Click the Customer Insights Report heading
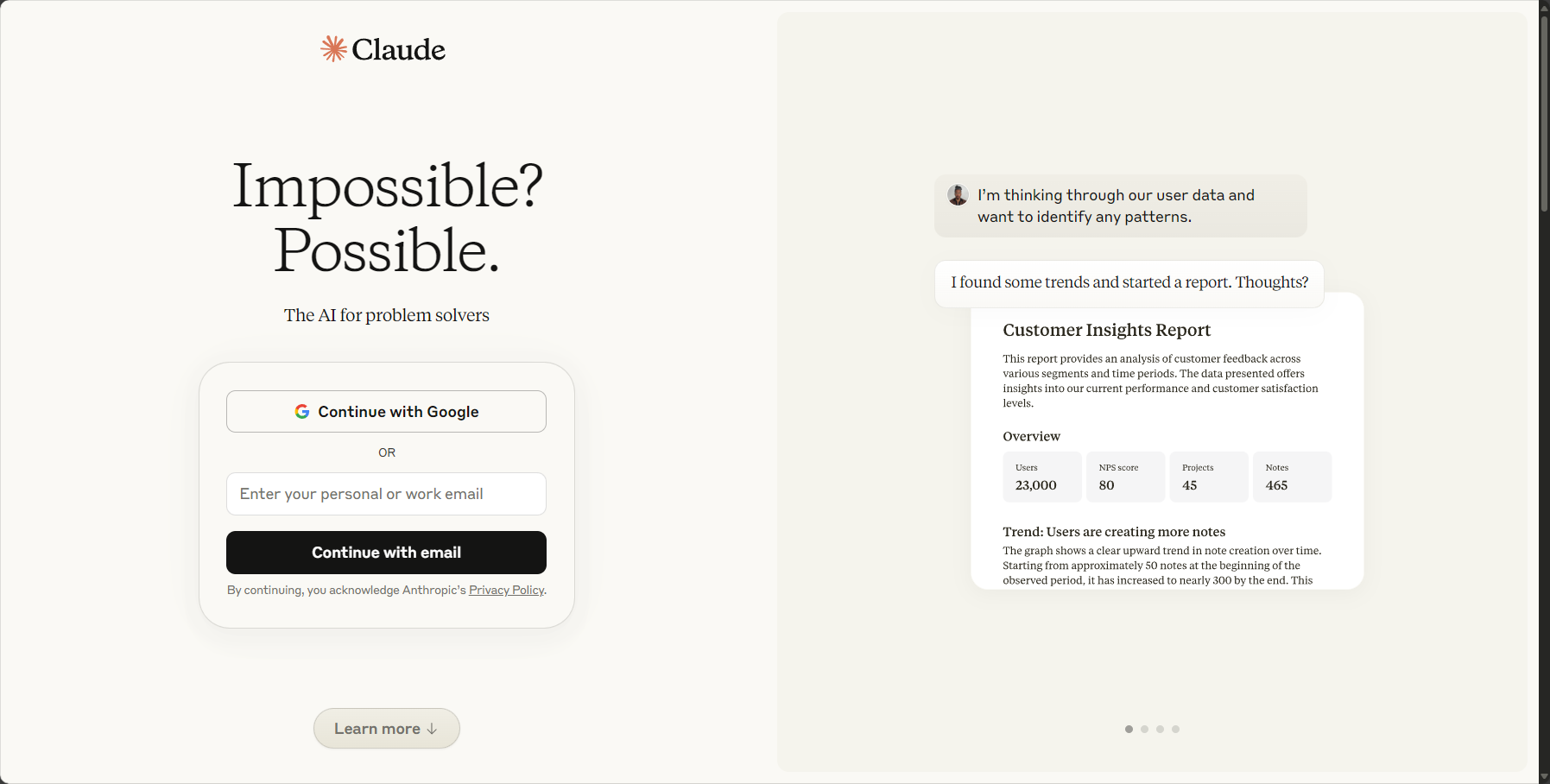This screenshot has height=784, width=1550. (1106, 330)
